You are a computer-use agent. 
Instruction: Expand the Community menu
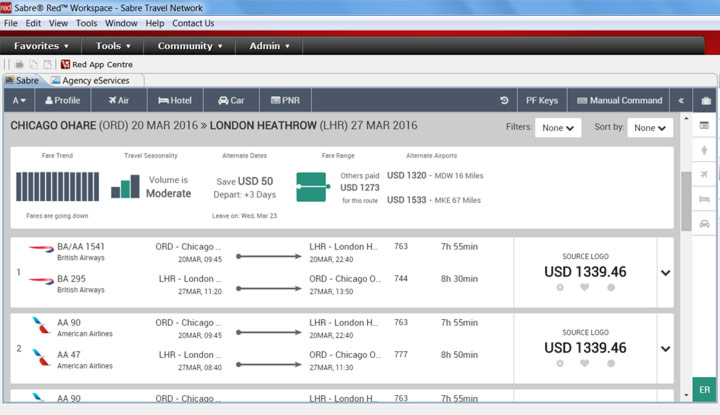190,46
